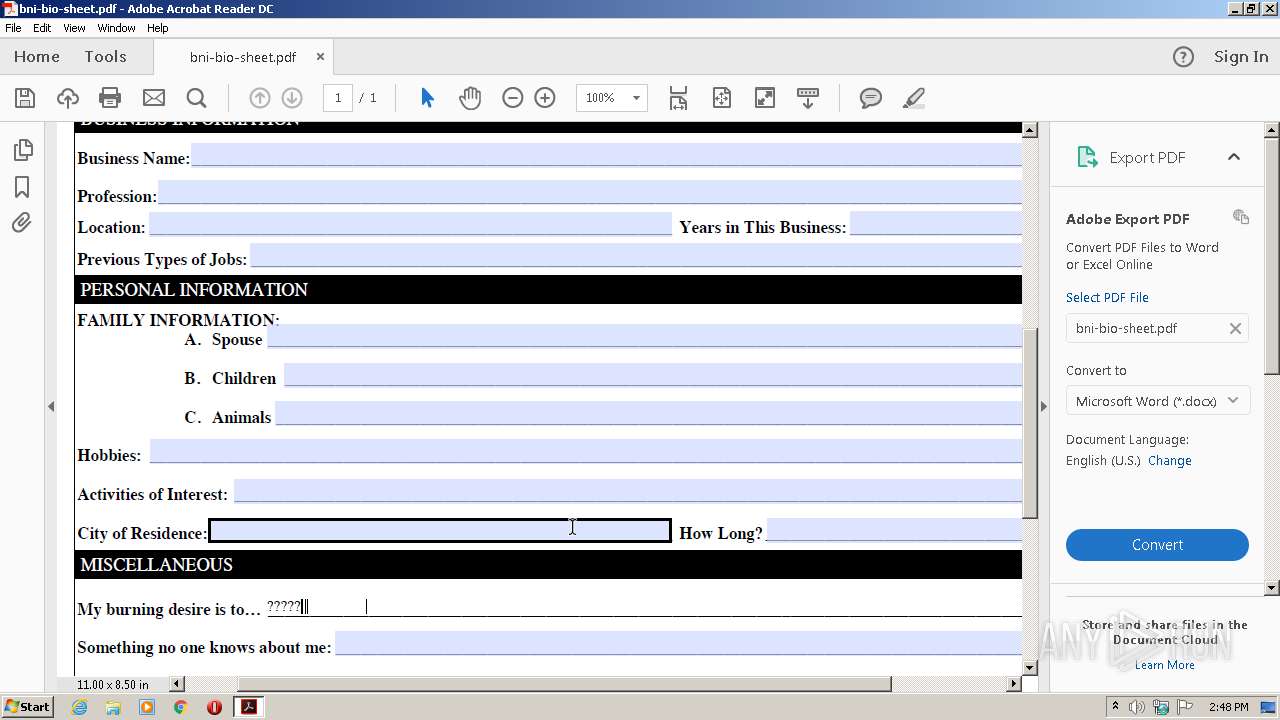Image resolution: width=1280 pixels, height=720 pixels.
Task: Click the Fit one full page icon
Action: click(722, 98)
